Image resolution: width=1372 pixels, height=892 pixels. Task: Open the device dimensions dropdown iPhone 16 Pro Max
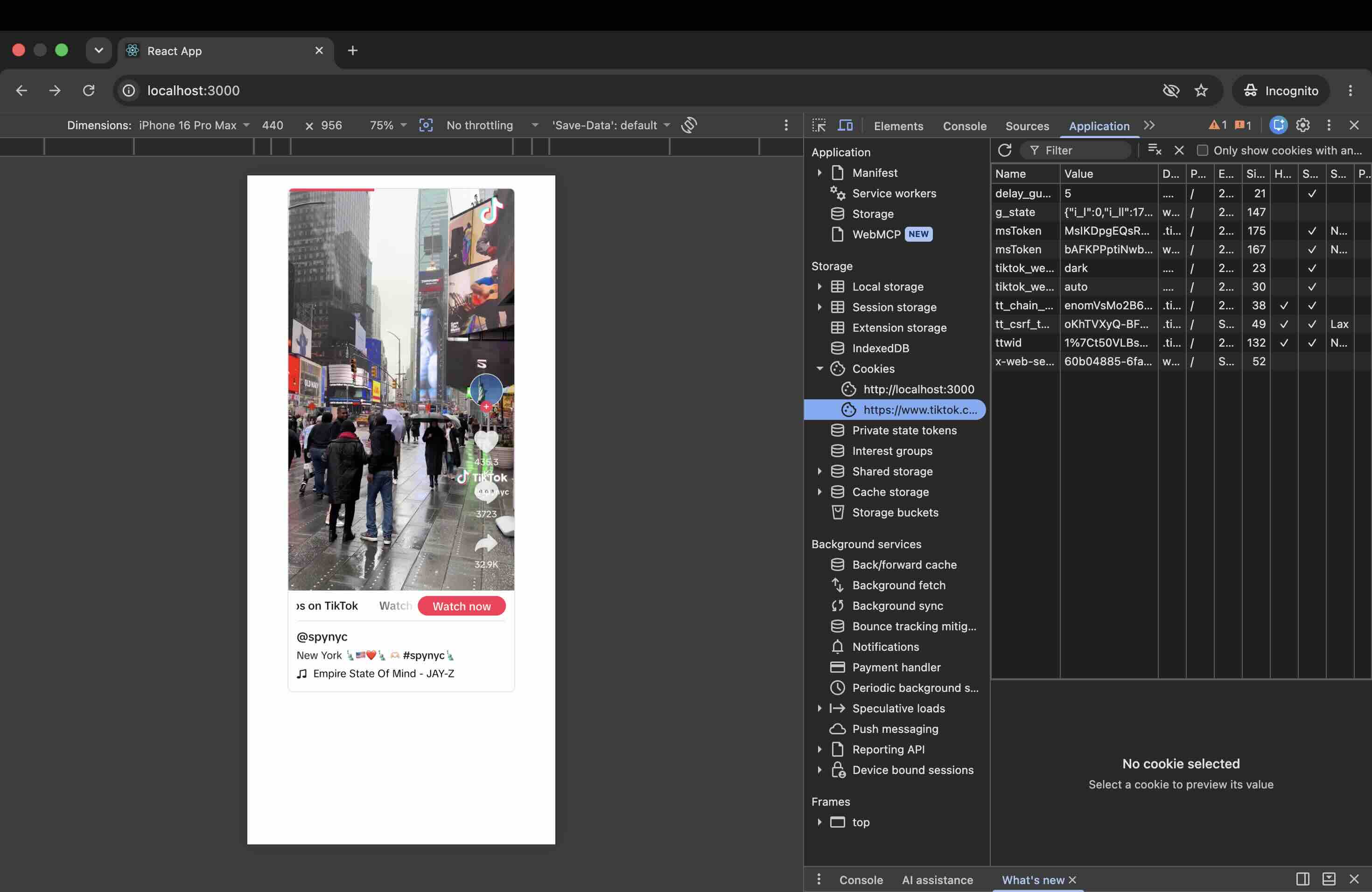point(194,125)
